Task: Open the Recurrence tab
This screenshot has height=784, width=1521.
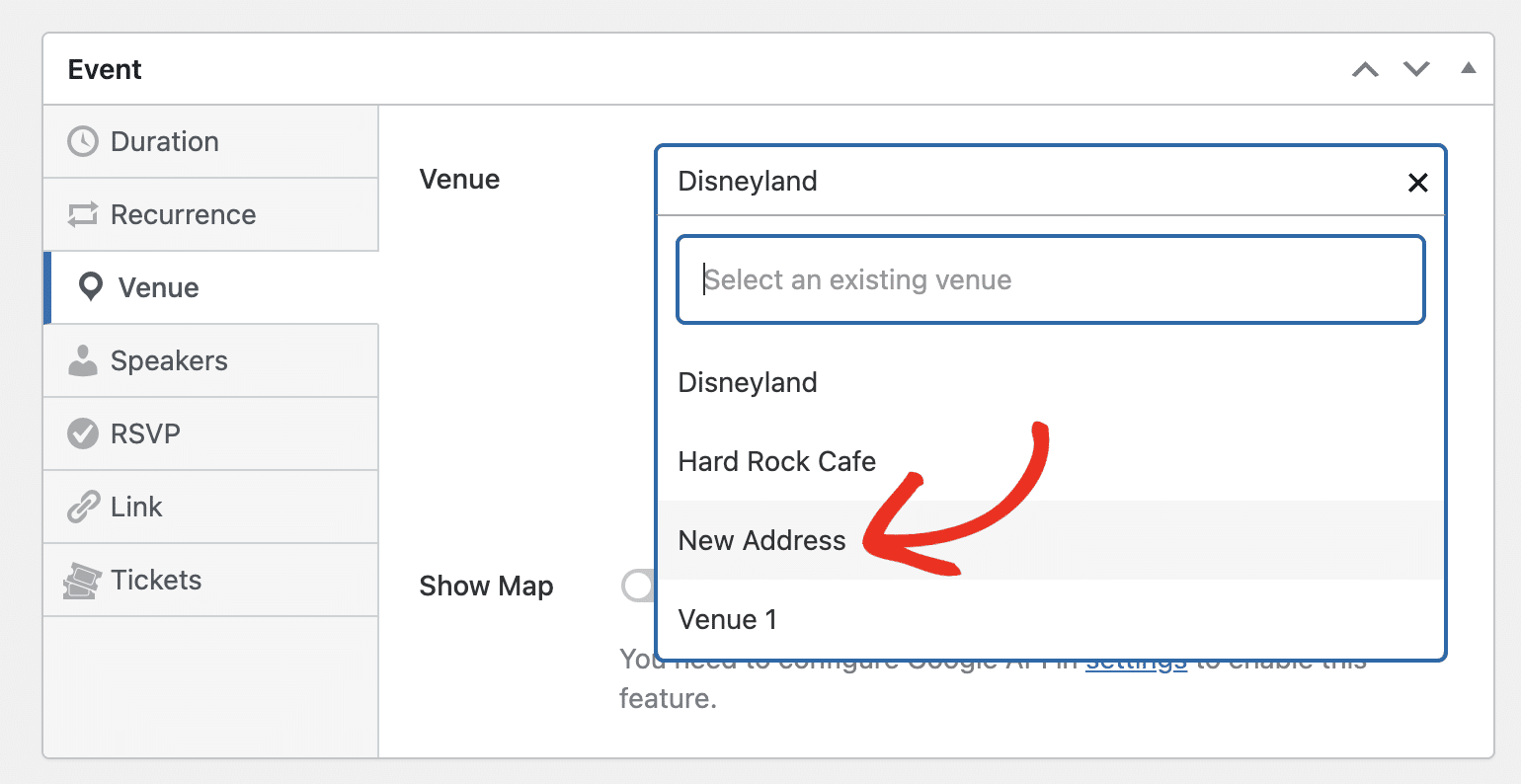Action: pos(211,214)
